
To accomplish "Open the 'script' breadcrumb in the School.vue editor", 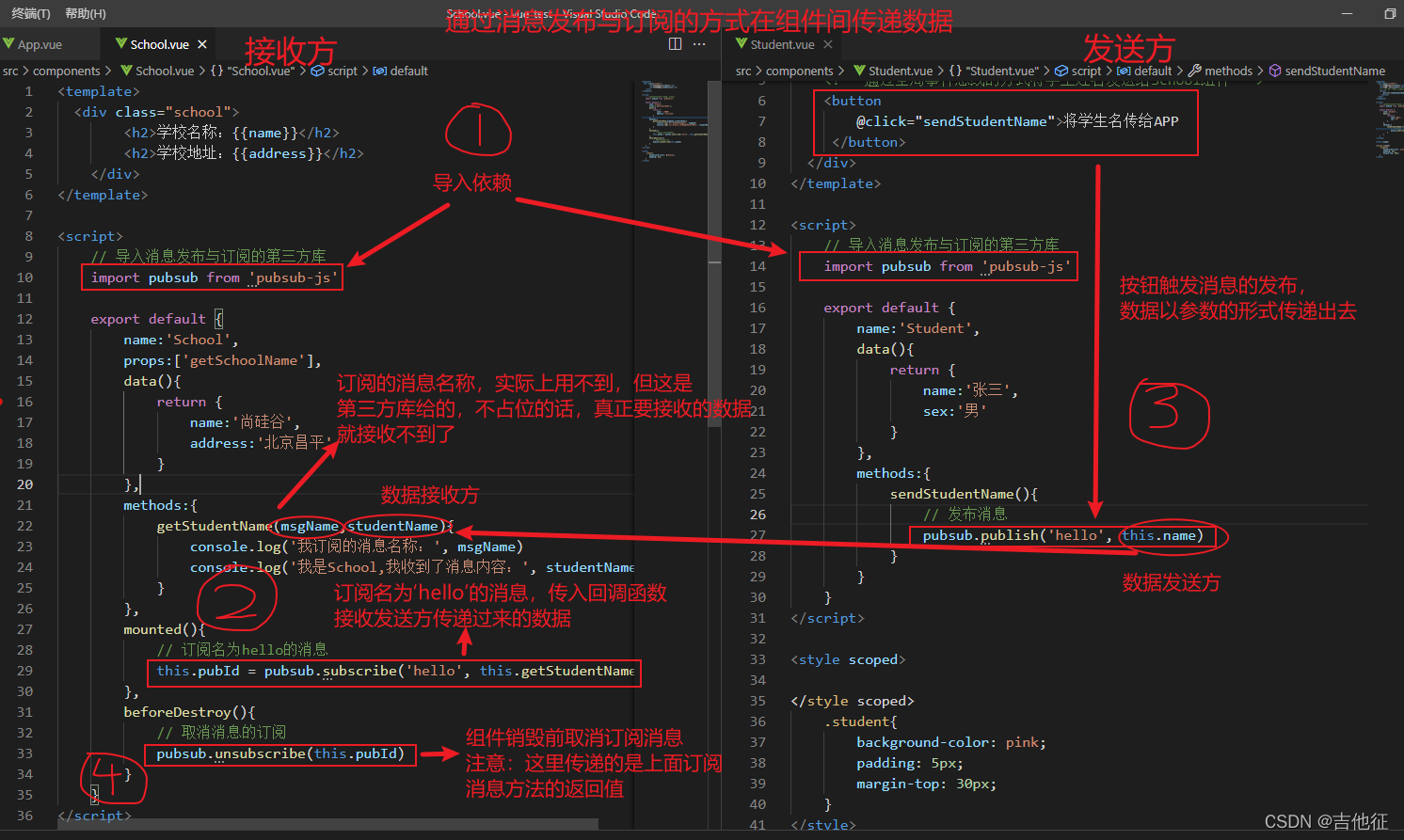I will 343,71.
